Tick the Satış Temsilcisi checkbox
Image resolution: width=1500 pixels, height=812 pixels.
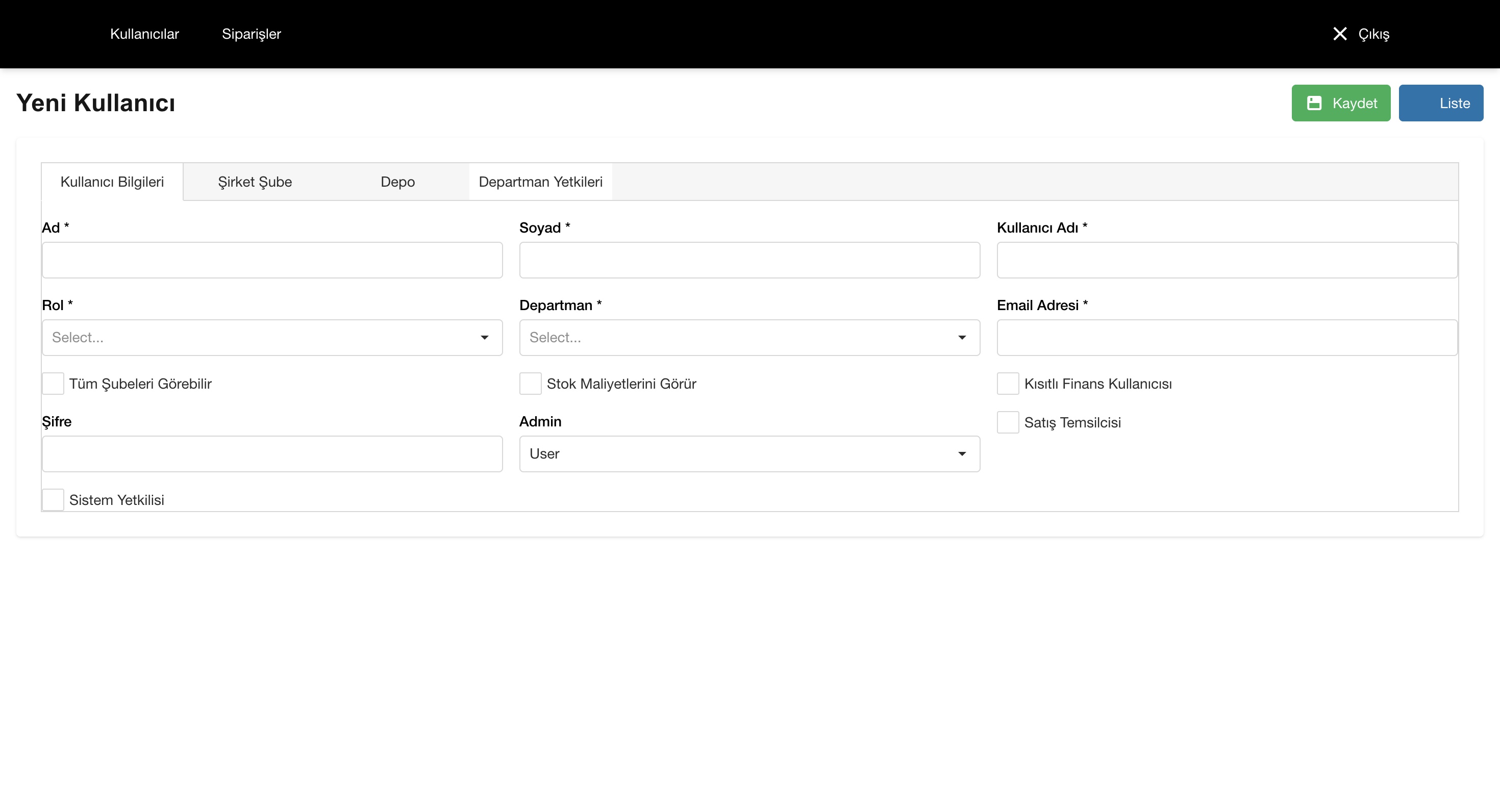pyautogui.click(x=1007, y=422)
